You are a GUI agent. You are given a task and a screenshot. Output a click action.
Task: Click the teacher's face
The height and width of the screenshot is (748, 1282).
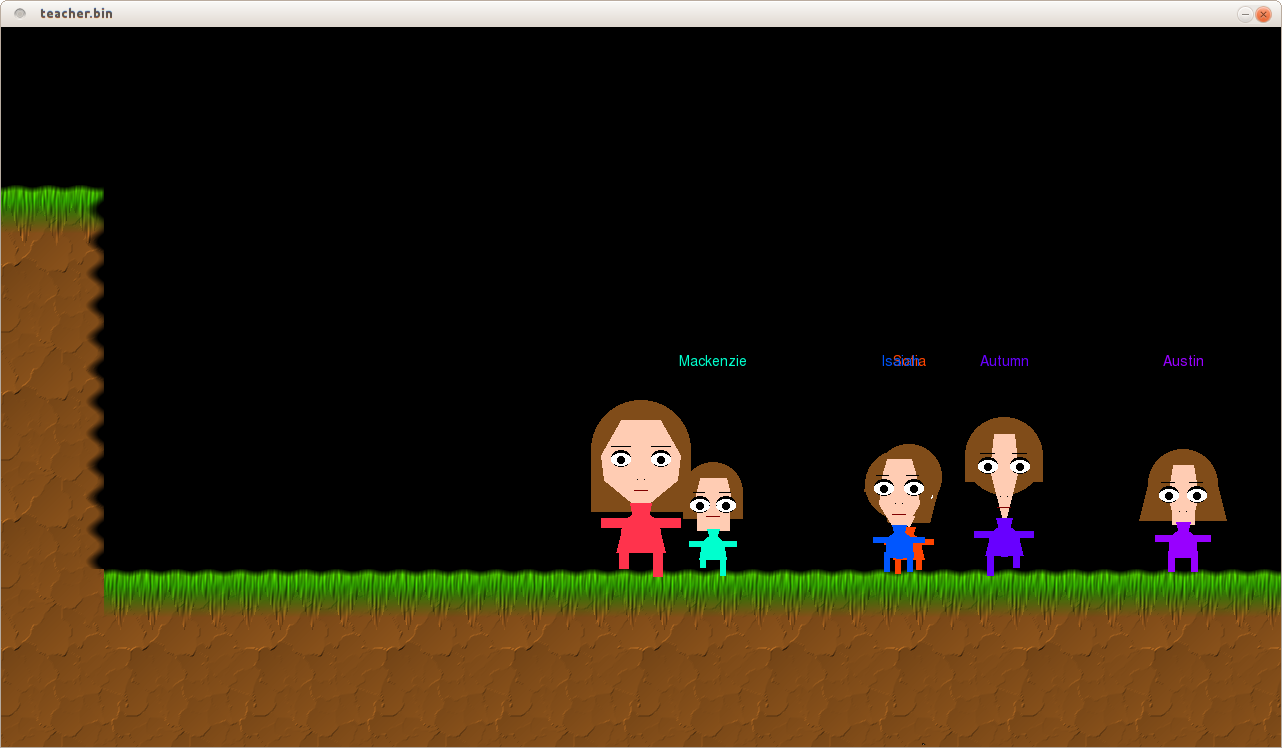click(x=640, y=462)
